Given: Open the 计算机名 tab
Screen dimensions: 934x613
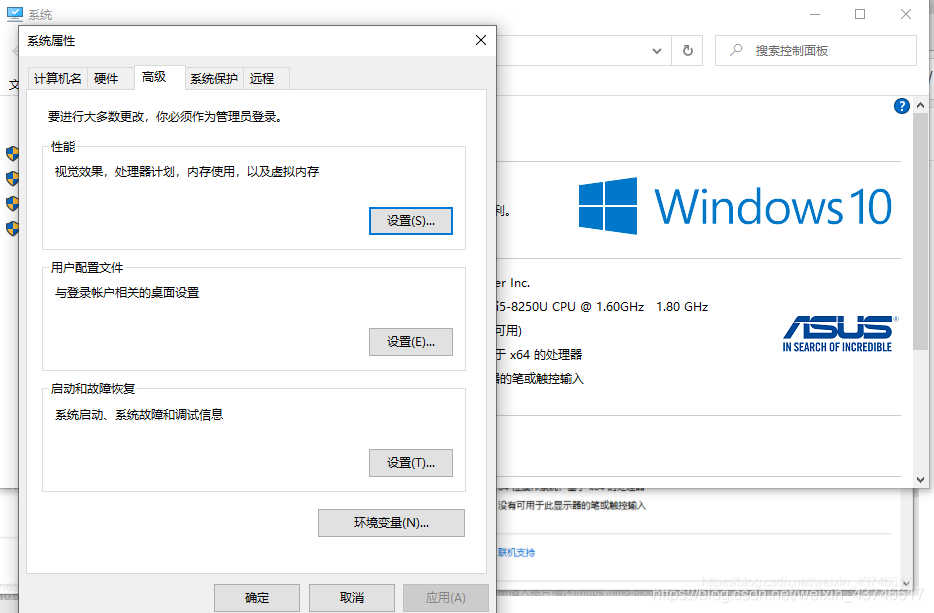Looking at the screenshot, I should coord(58,78).
